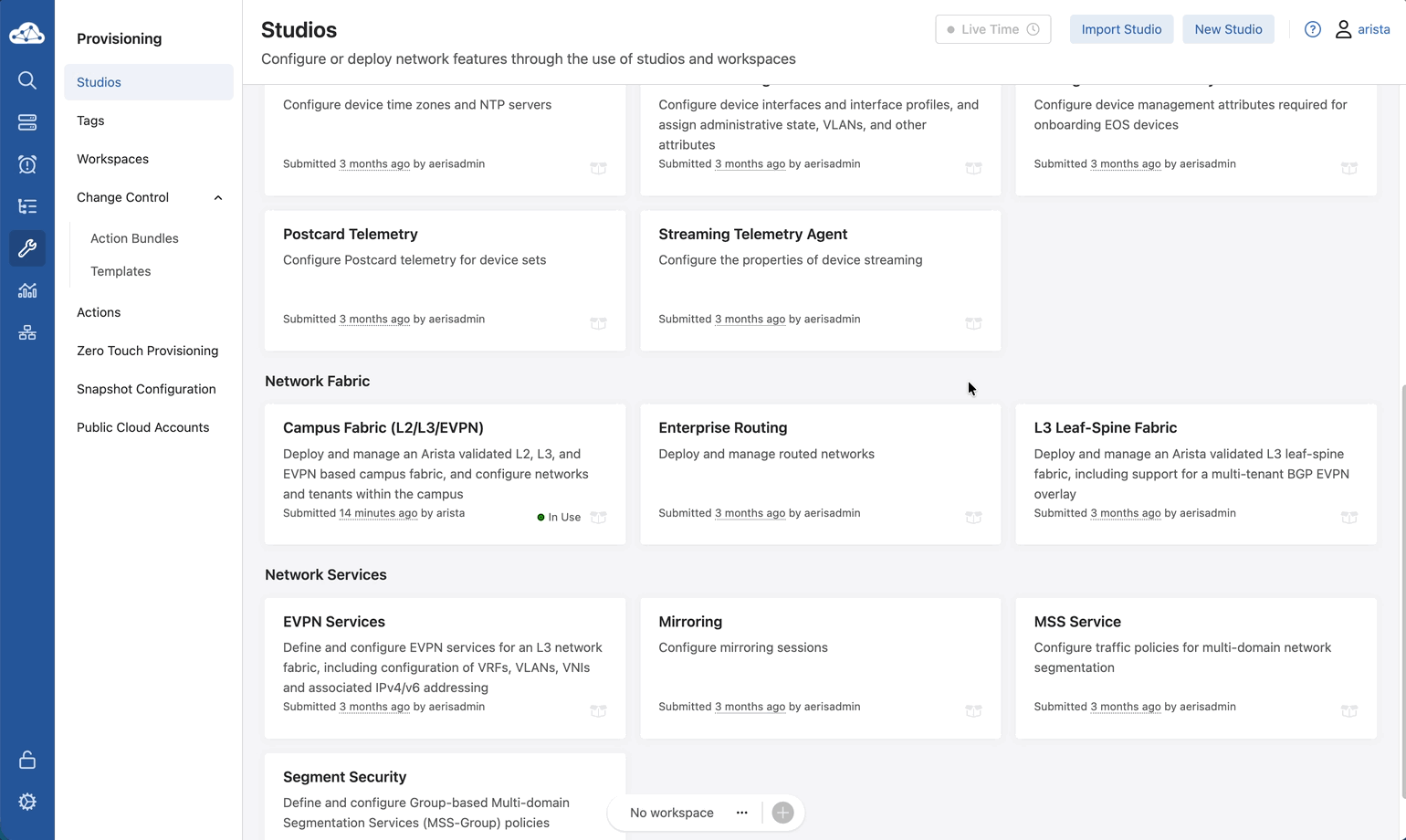
Task: Open the Topology network icon
Action: (27, 332)
